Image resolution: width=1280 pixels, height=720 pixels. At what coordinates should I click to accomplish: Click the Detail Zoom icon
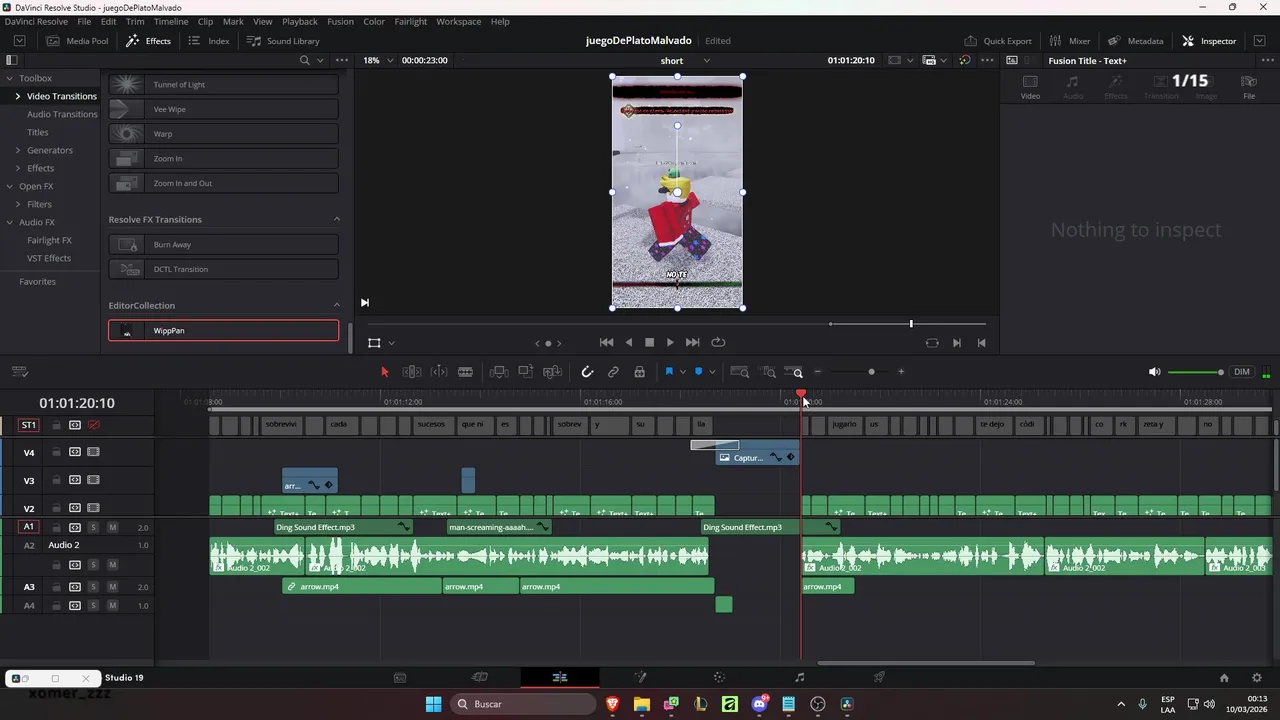(768, 372)
